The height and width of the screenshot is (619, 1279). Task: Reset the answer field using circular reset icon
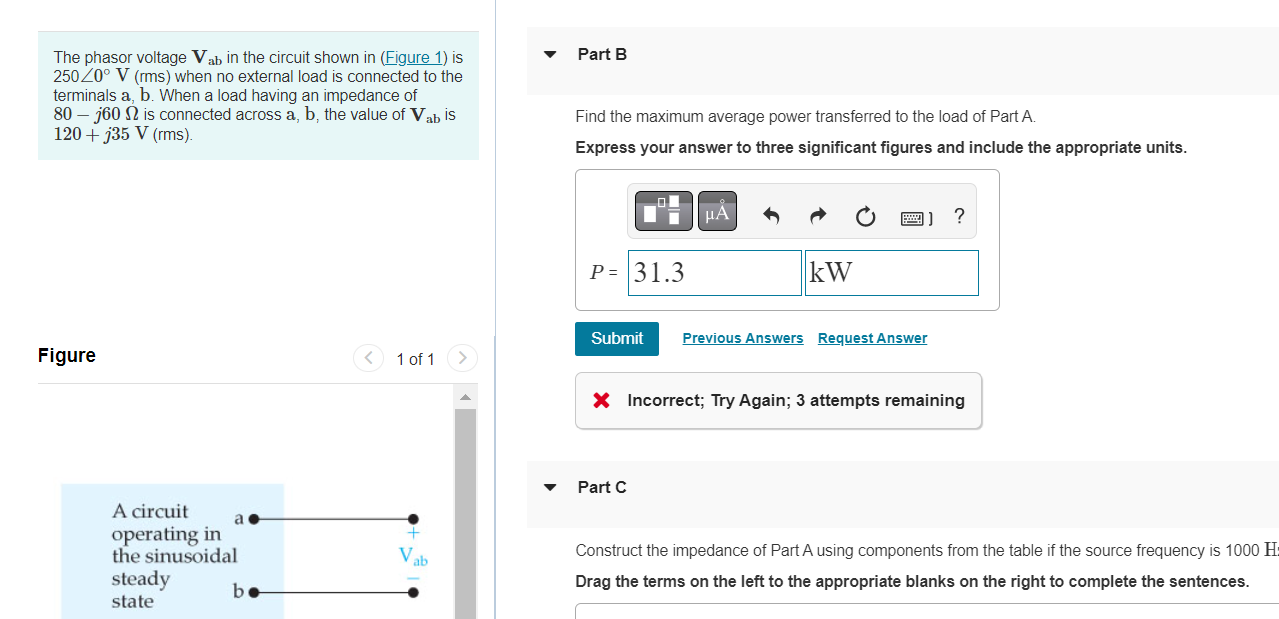point(865,214)
